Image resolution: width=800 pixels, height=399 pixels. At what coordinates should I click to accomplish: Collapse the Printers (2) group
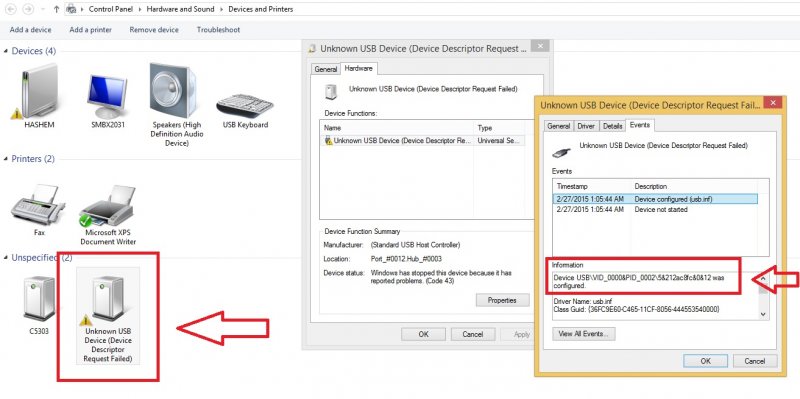pos(6,159)
